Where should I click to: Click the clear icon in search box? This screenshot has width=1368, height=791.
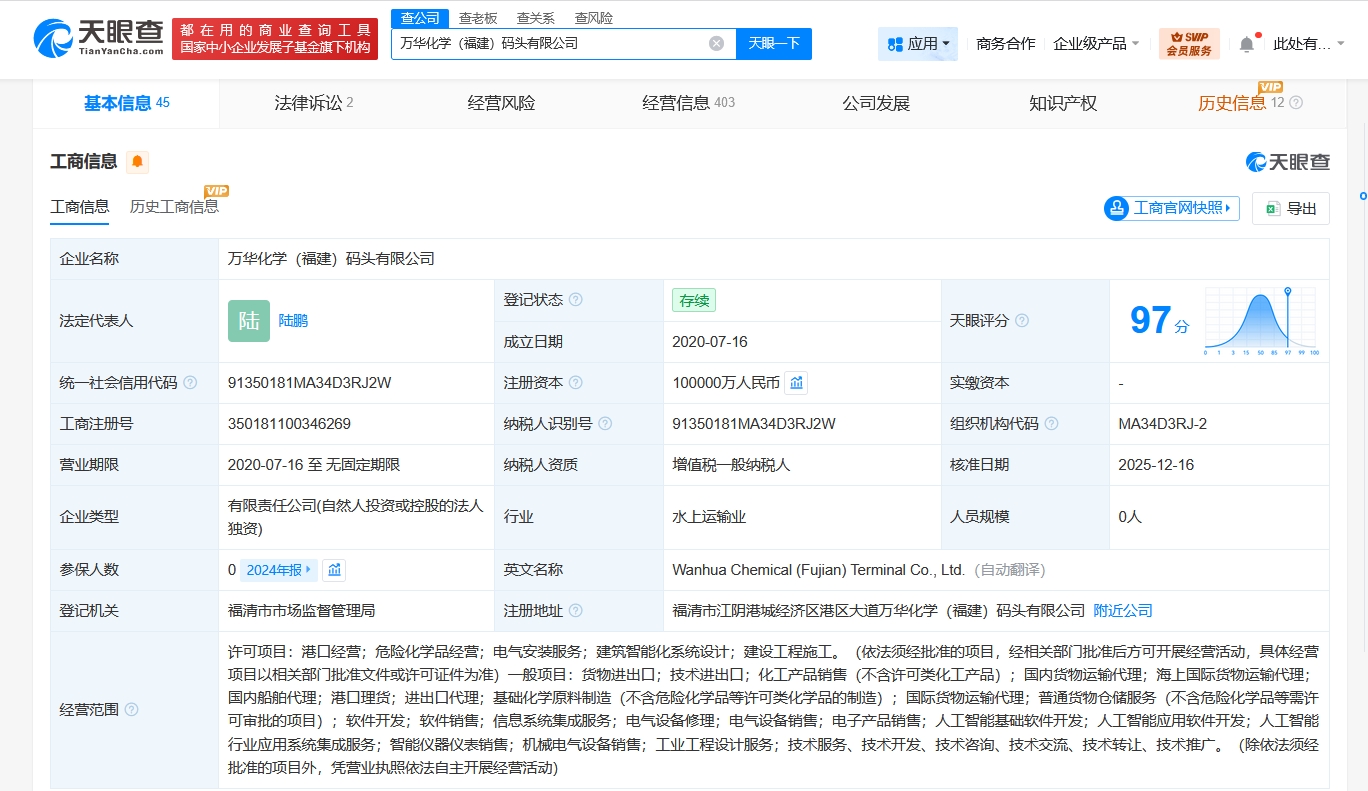click(x=716, y=43)
